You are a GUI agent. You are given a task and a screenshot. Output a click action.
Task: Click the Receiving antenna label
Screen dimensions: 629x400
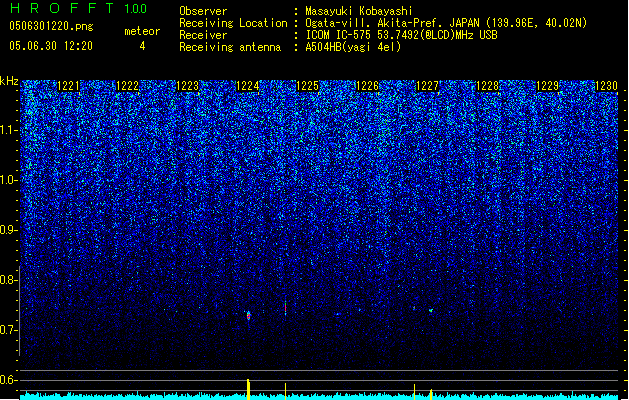coord(230,47)
